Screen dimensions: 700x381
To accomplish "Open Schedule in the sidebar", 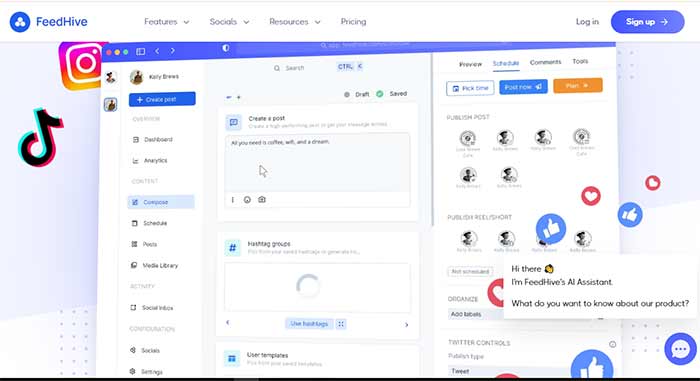I will 150,223.
